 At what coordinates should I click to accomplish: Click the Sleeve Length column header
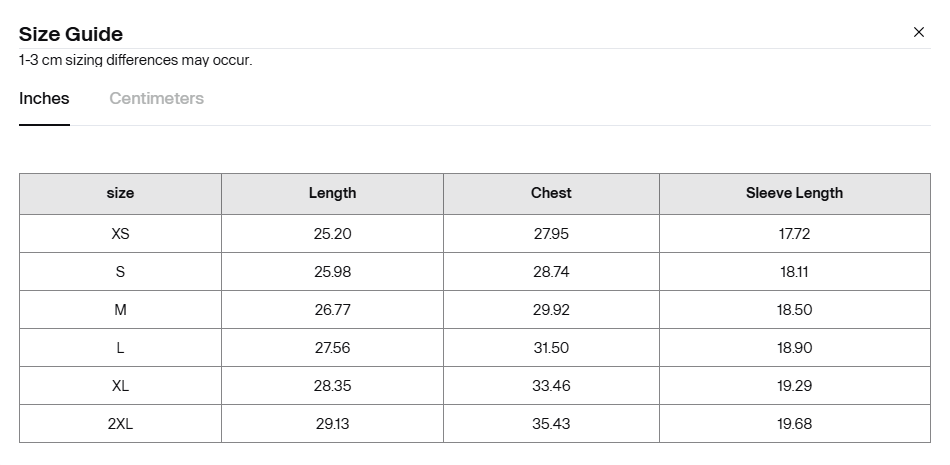(x=794, y=193)
